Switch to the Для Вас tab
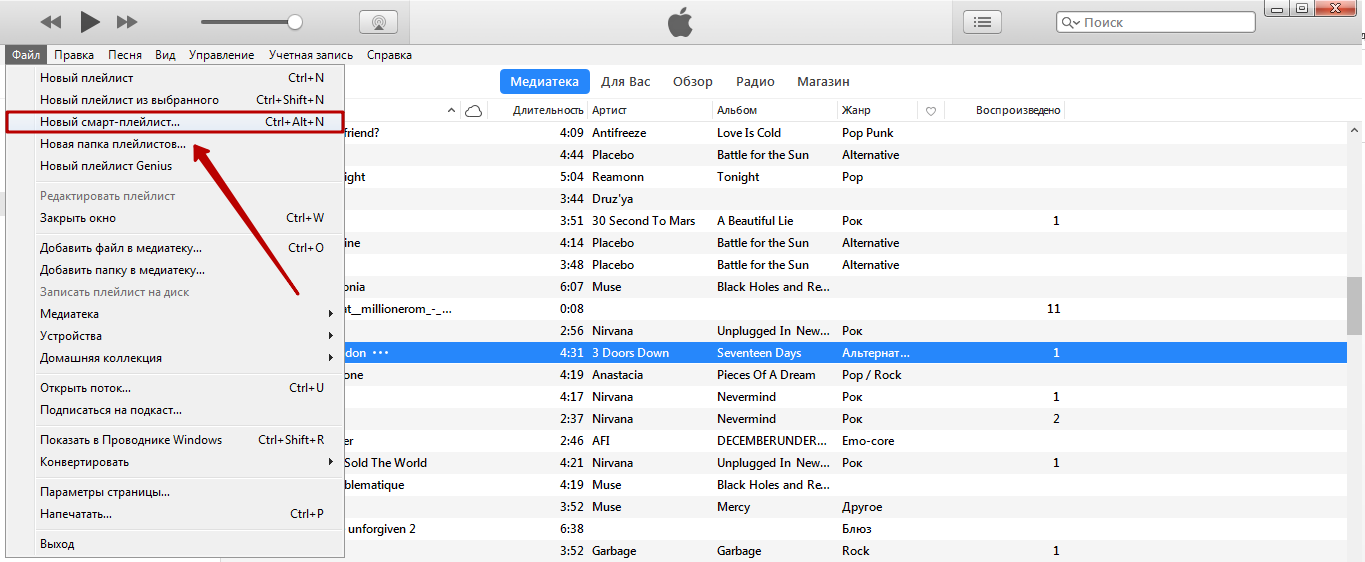 click(626, 82)
